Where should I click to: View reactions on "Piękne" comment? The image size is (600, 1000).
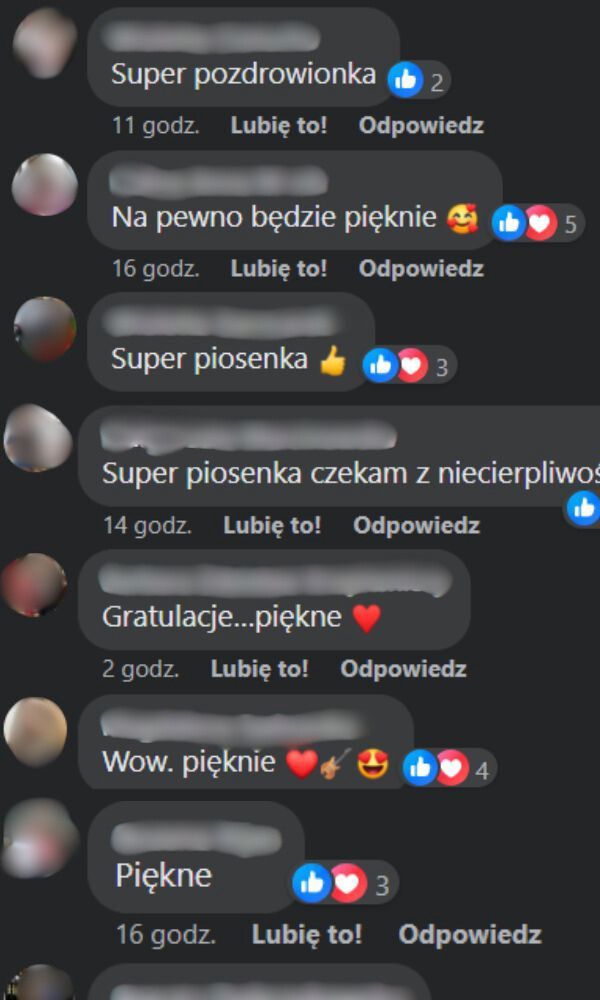(x=346, y=883)
